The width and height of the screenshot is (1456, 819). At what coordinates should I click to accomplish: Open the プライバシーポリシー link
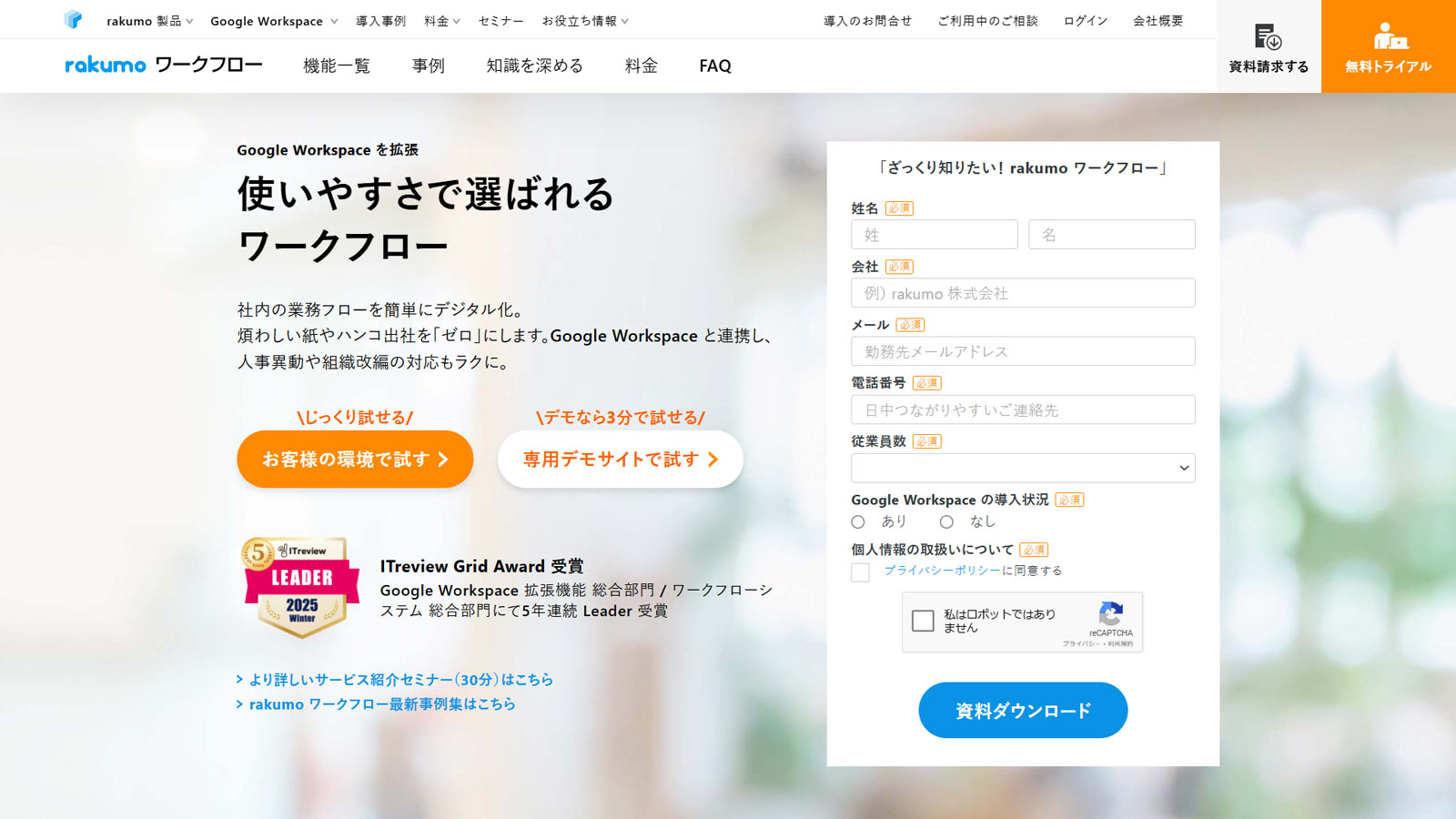(x=942, y=571)
